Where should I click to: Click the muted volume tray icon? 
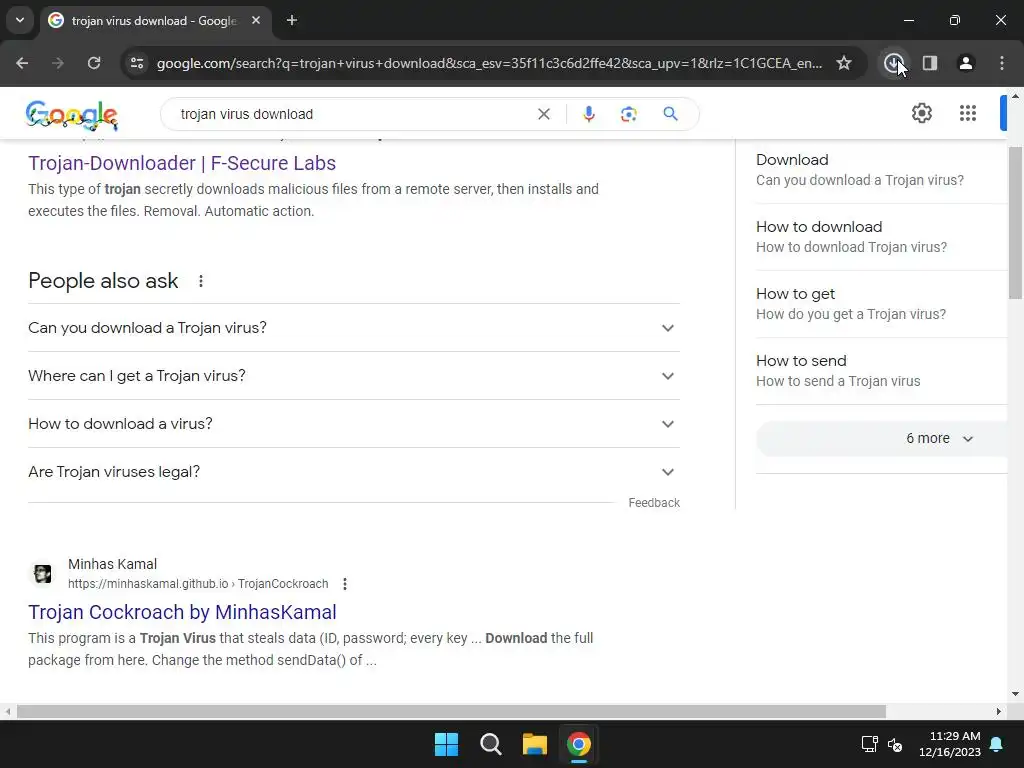pos(895,744)
